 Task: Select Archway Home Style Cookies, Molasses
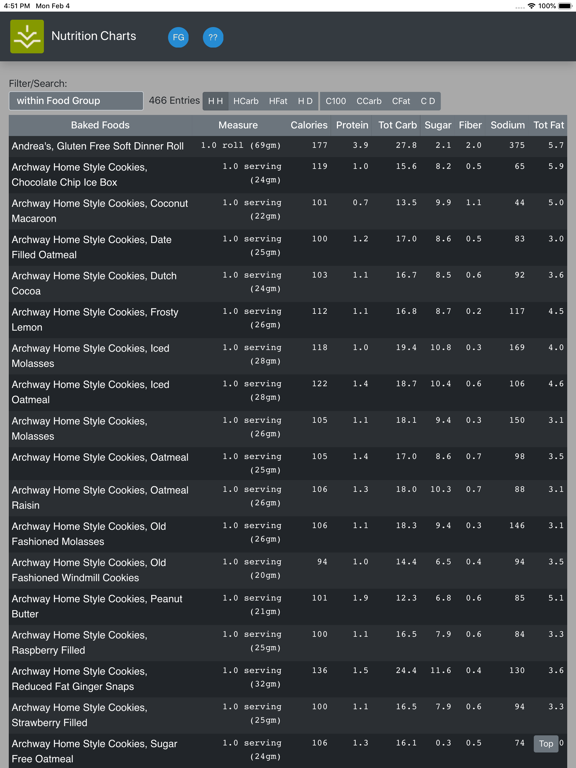(288, 429)
